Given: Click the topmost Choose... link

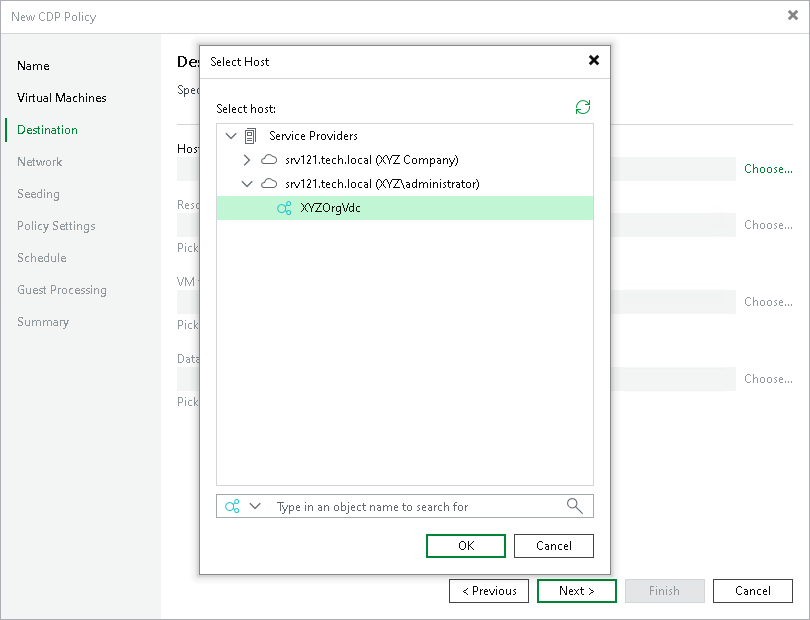Looking at the screenshot, I should pyautogui.click(x=767, y=169).
